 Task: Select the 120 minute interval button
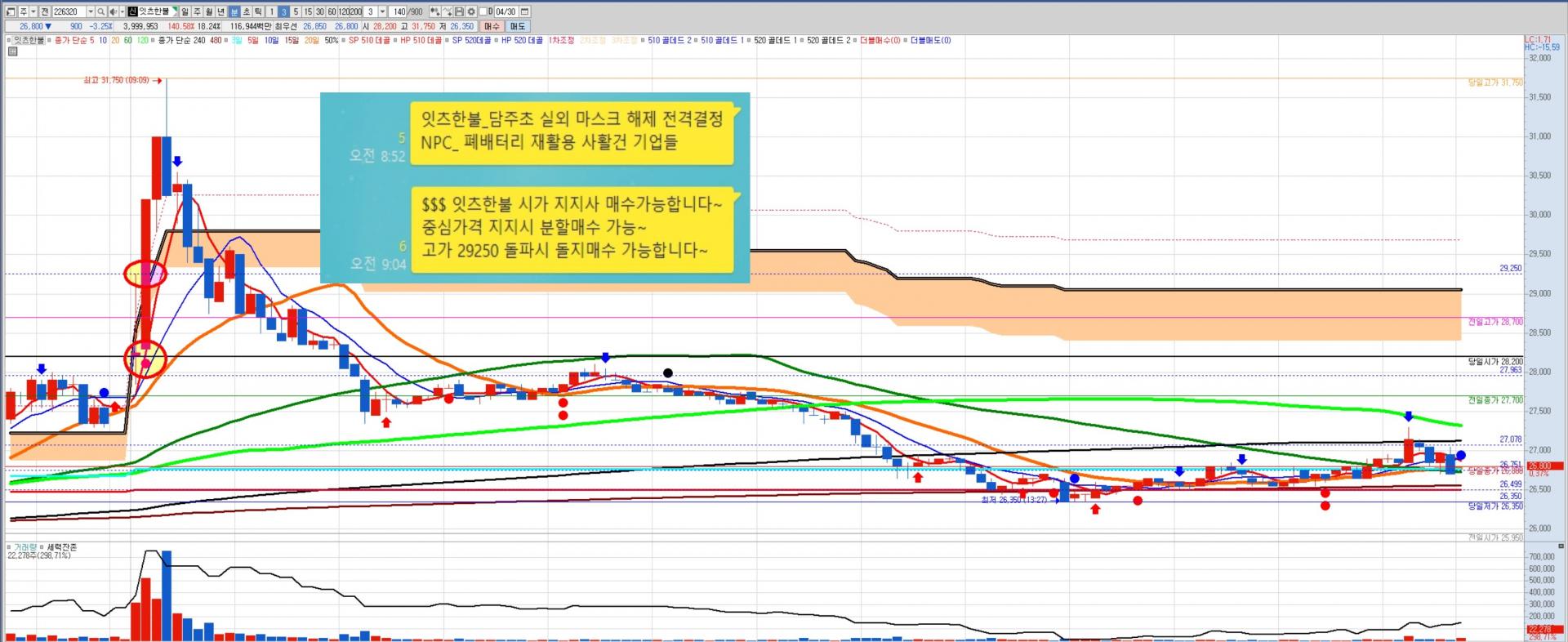click(345, 12)
